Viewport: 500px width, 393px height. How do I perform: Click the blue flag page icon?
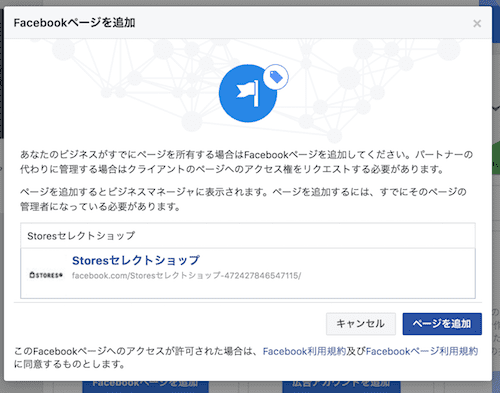pos(247,94)
